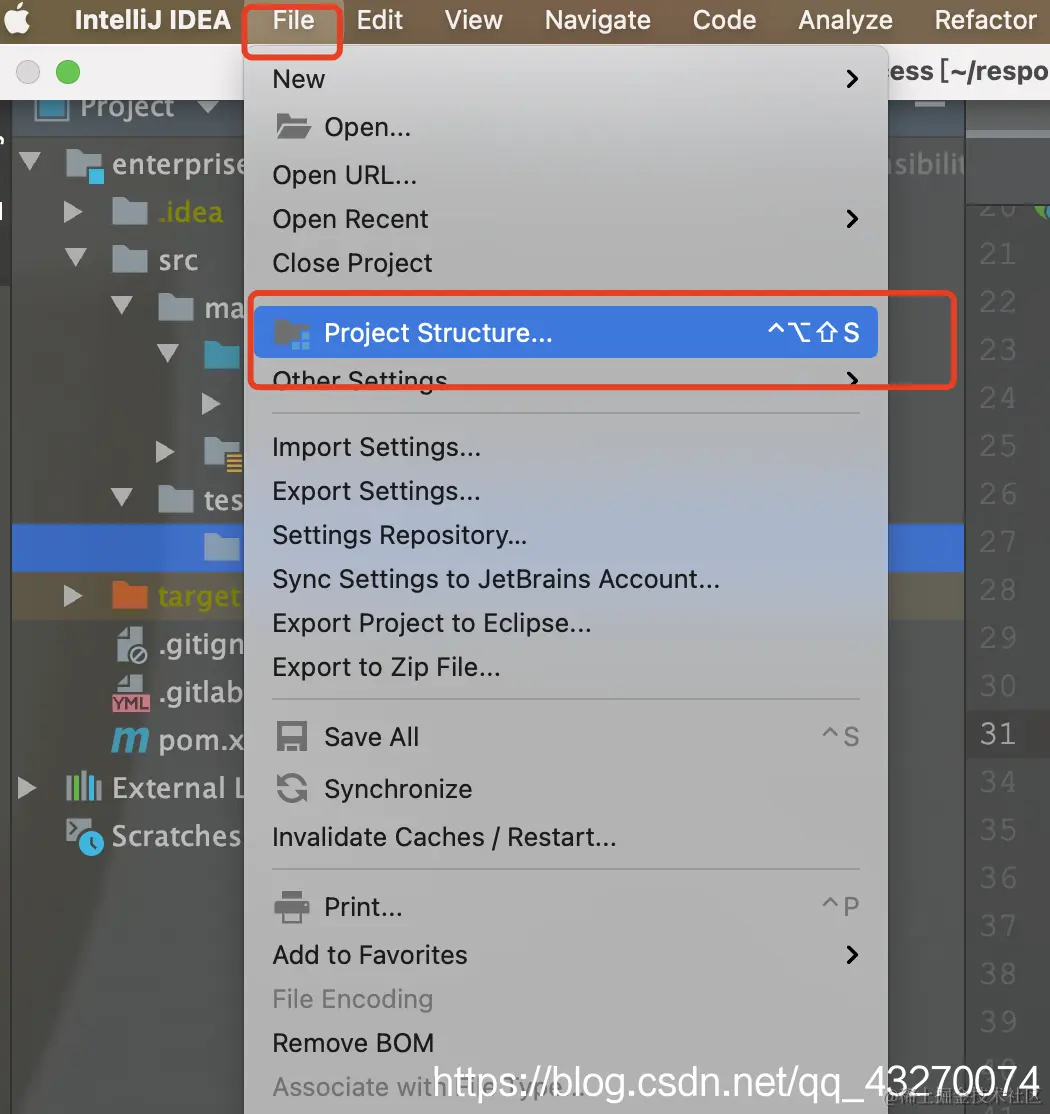Viewport: 1050px width, 1114px height.
Task: Open the Navigate menu
Action: pos(597,20)
